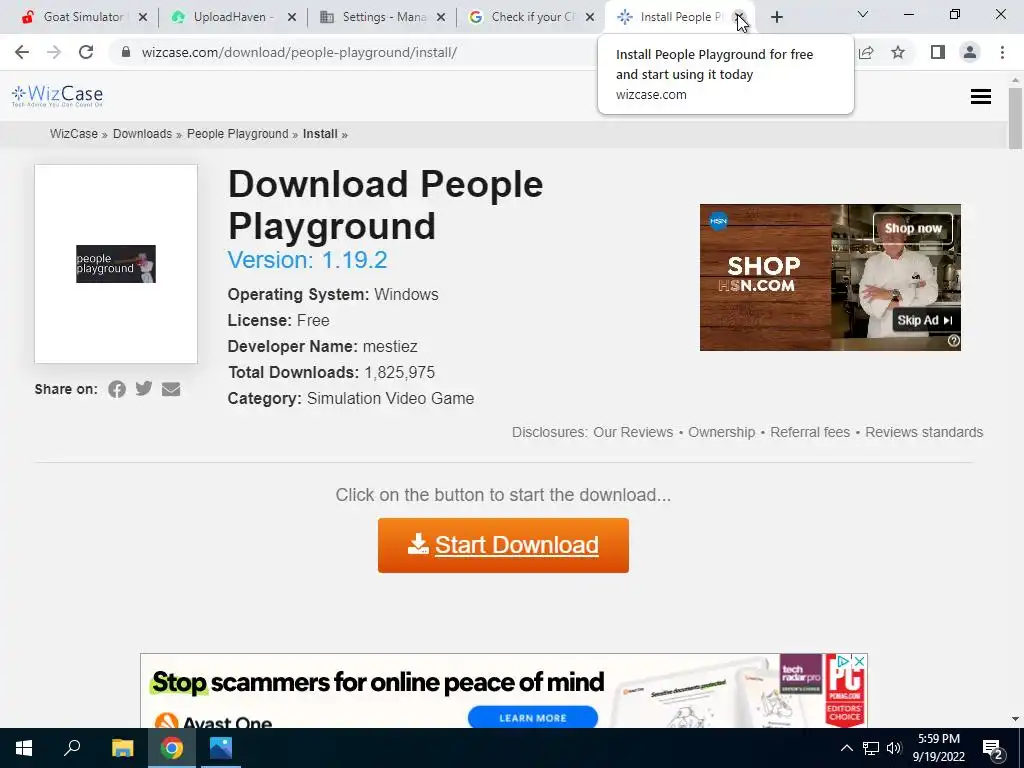Click the ad info question icon
The width and height of the screenshot is (1024, 768).
[x=953, y=341]
